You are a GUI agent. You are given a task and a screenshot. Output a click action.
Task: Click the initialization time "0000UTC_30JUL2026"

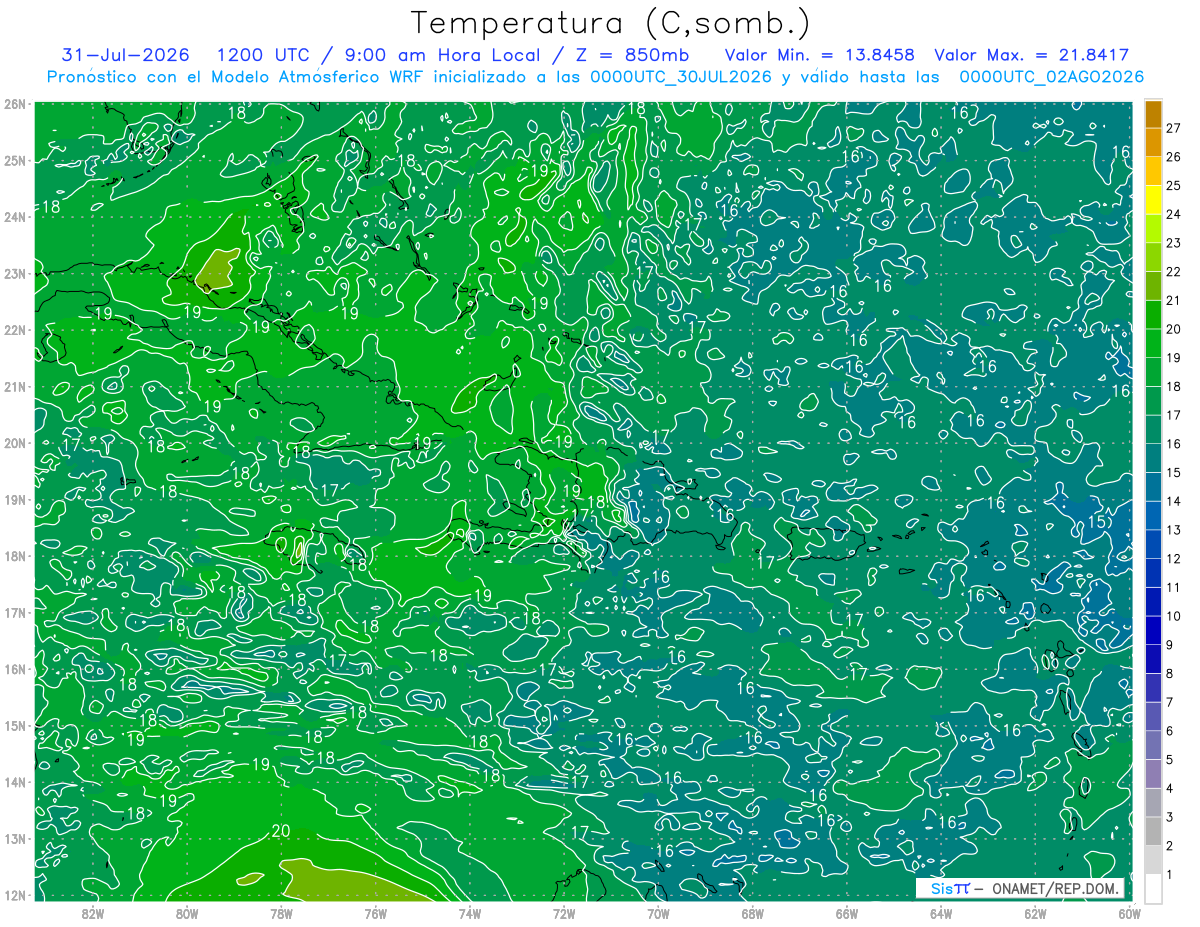pyautogui.click(x=681, y=77)
